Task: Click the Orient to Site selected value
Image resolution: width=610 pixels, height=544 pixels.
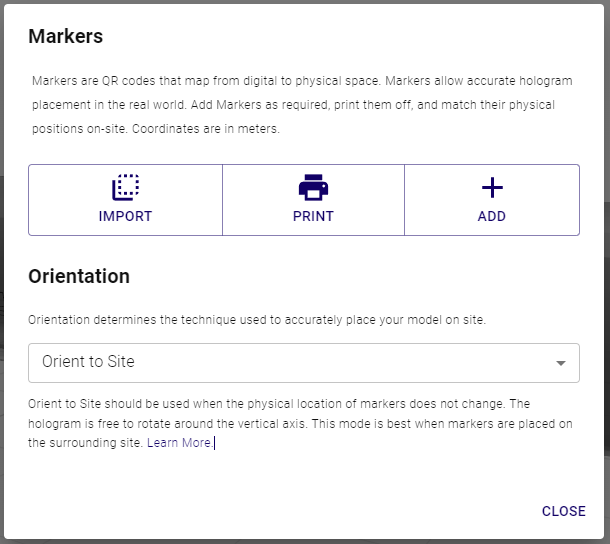Action: pyautogui.click(x=88, y=361)
